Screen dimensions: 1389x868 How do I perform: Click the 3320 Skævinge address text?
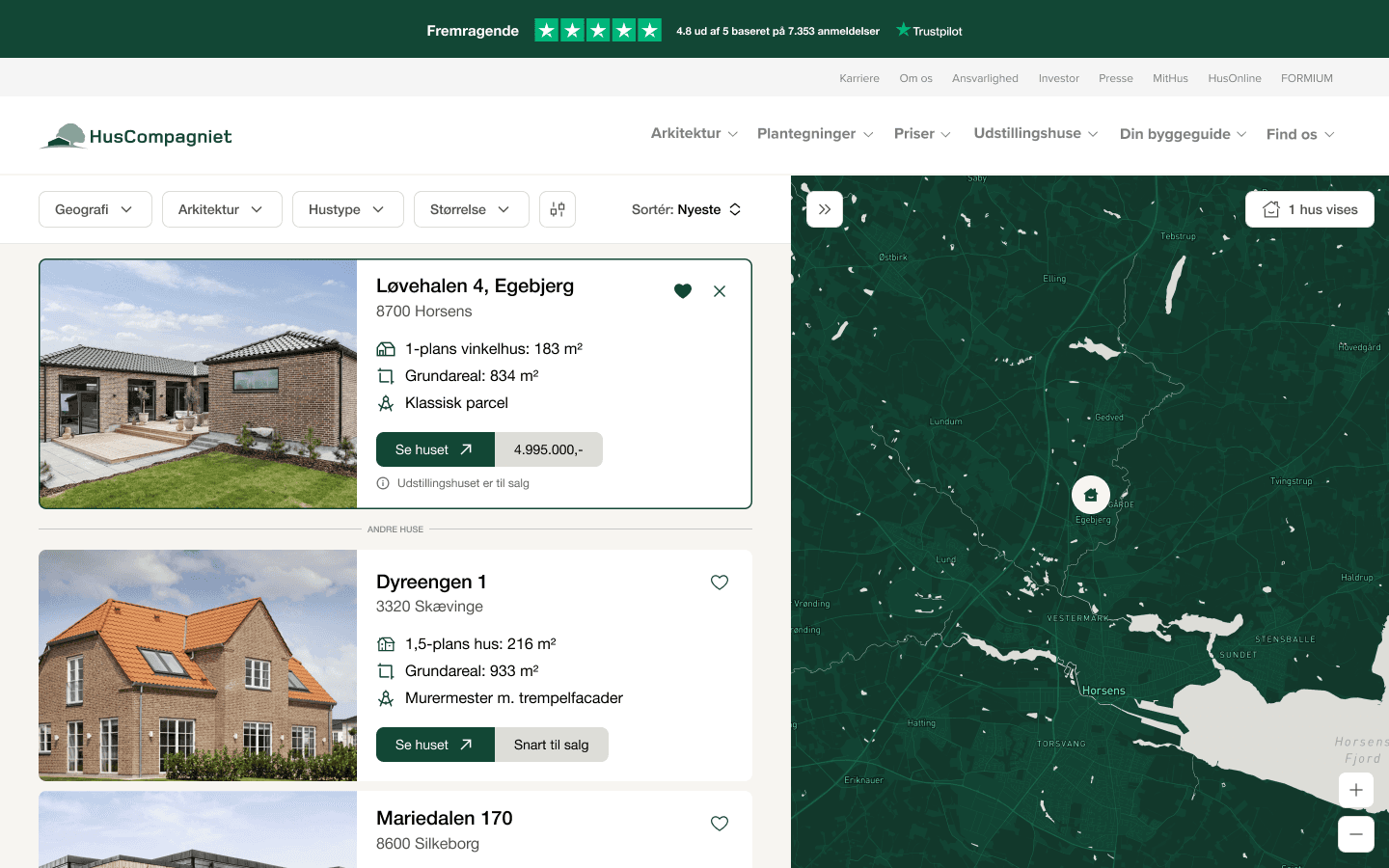[x=429, y=607]
